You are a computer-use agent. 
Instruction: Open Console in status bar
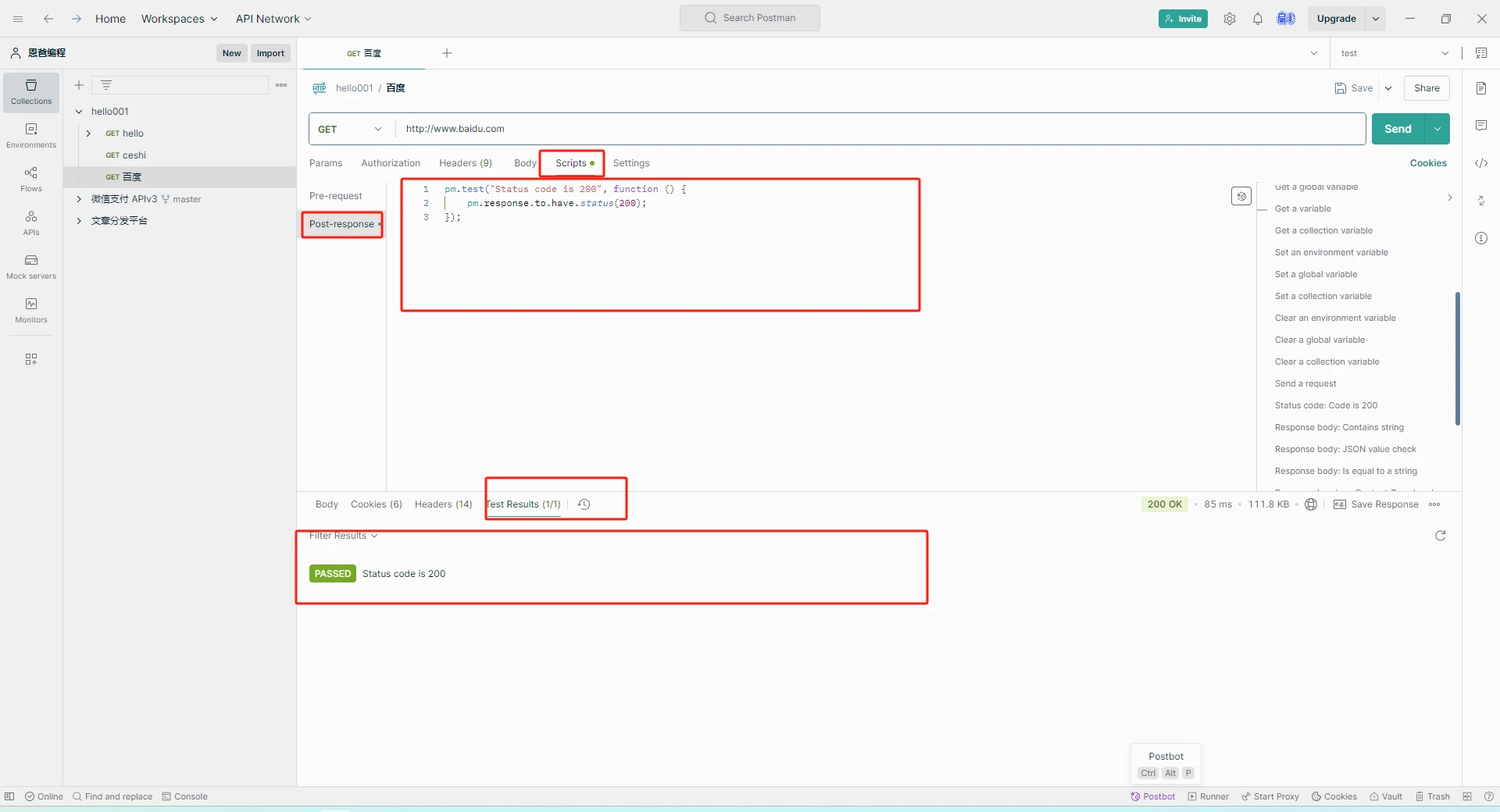pyautogui.click(x=184, y=796)
